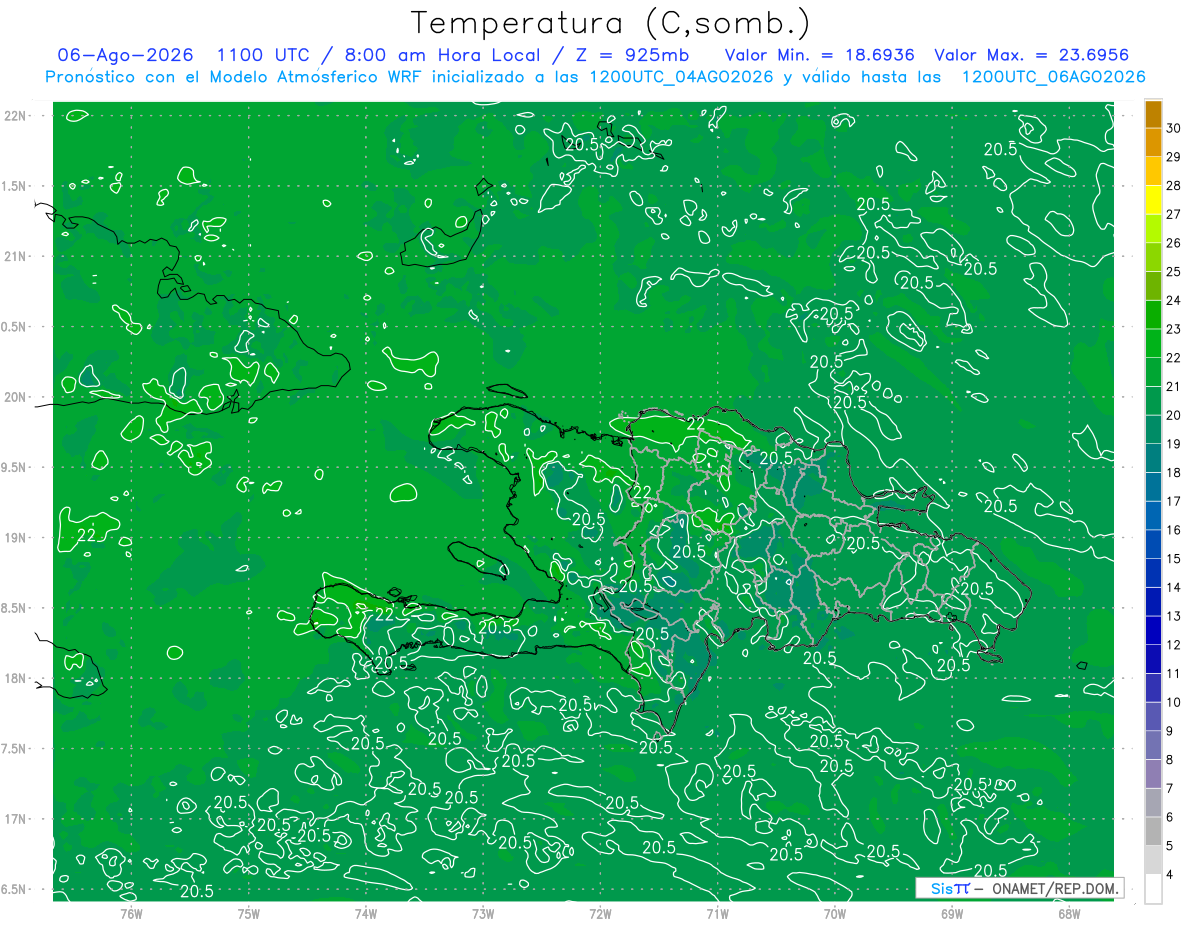Click the valid-until time '1200UTC_06AGO2026'
The width and height of the screenshot is (1200, 927).
tap(1053, 77)
